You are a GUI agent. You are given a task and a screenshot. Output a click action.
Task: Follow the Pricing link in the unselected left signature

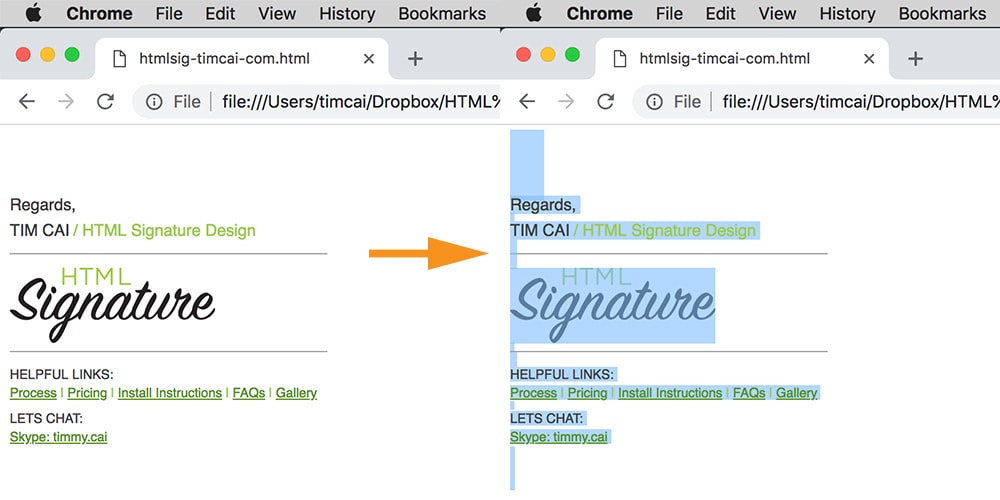click(87, 393)
